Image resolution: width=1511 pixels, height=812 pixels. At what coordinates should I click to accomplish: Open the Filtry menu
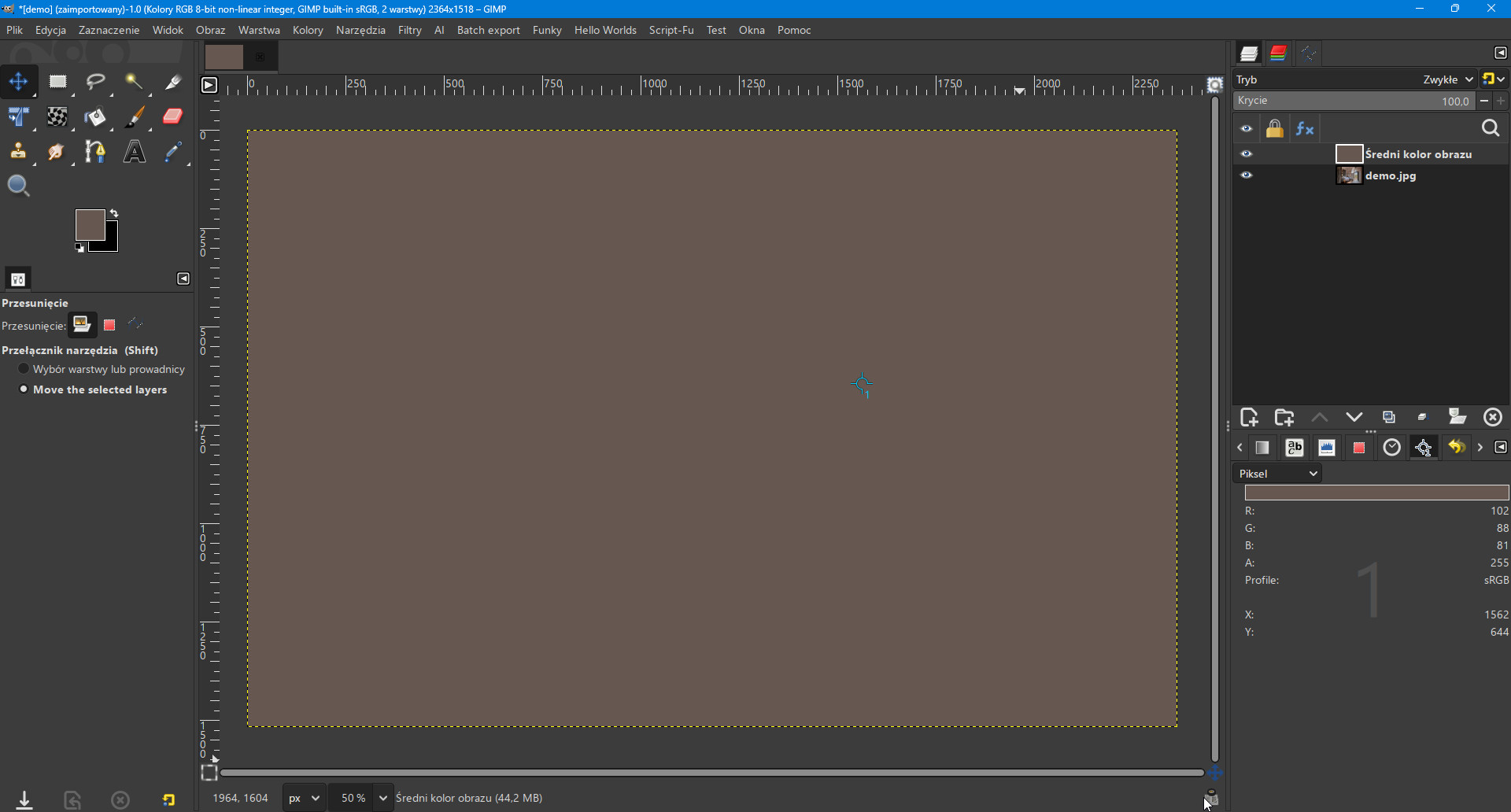409,30
